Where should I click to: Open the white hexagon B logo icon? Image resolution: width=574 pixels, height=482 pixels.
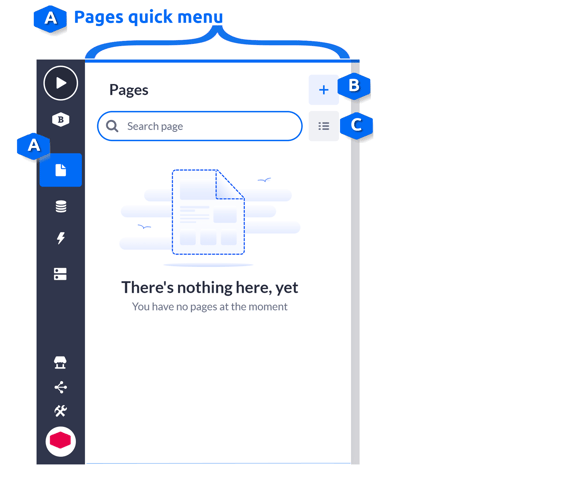[x=61, y=120]
